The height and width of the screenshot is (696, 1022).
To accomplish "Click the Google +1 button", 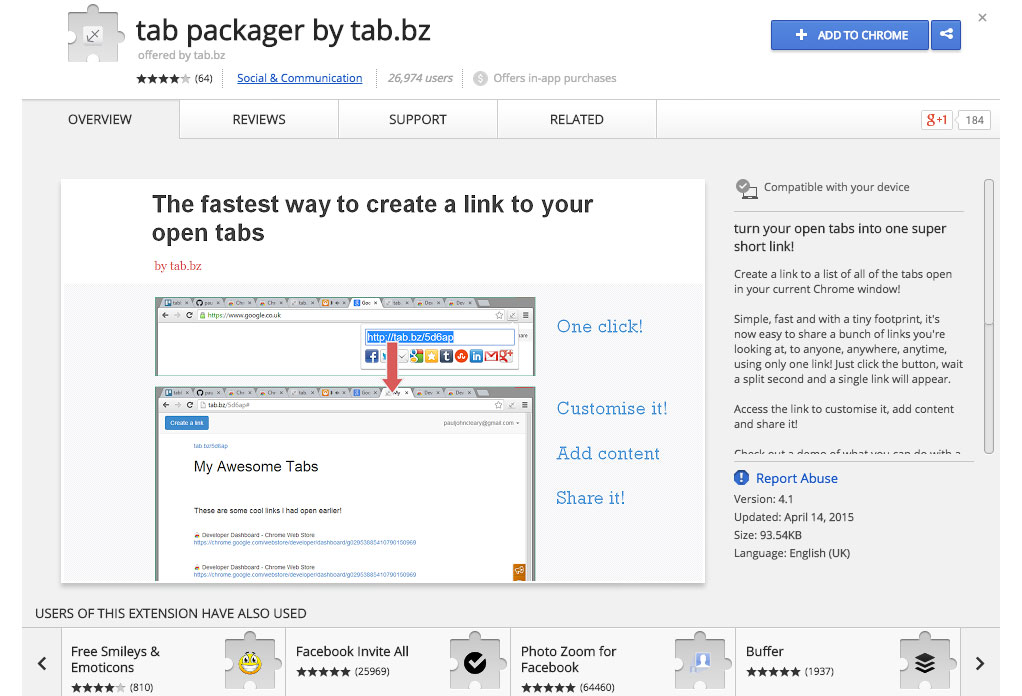I will tap(936, 120).
